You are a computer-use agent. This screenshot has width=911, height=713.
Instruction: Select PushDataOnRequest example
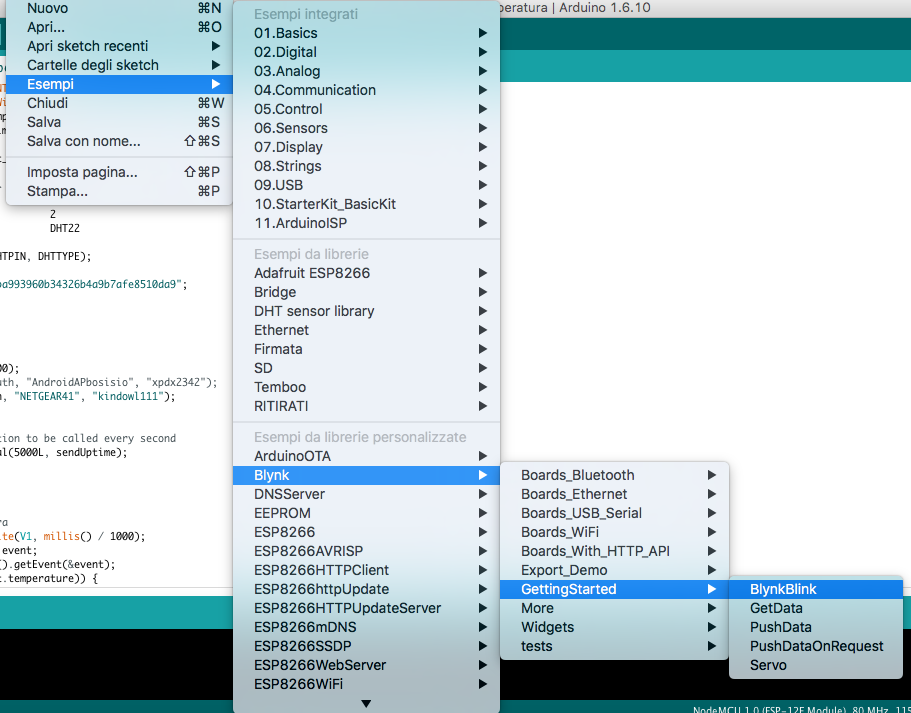(816, 646)
